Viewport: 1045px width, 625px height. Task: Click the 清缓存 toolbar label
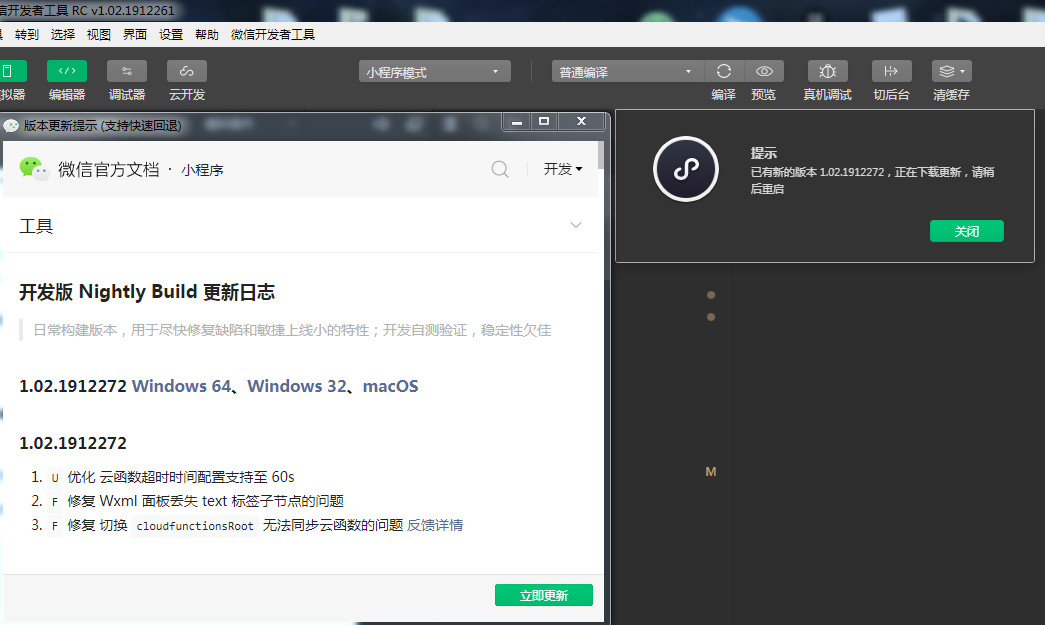coord(952,95)
